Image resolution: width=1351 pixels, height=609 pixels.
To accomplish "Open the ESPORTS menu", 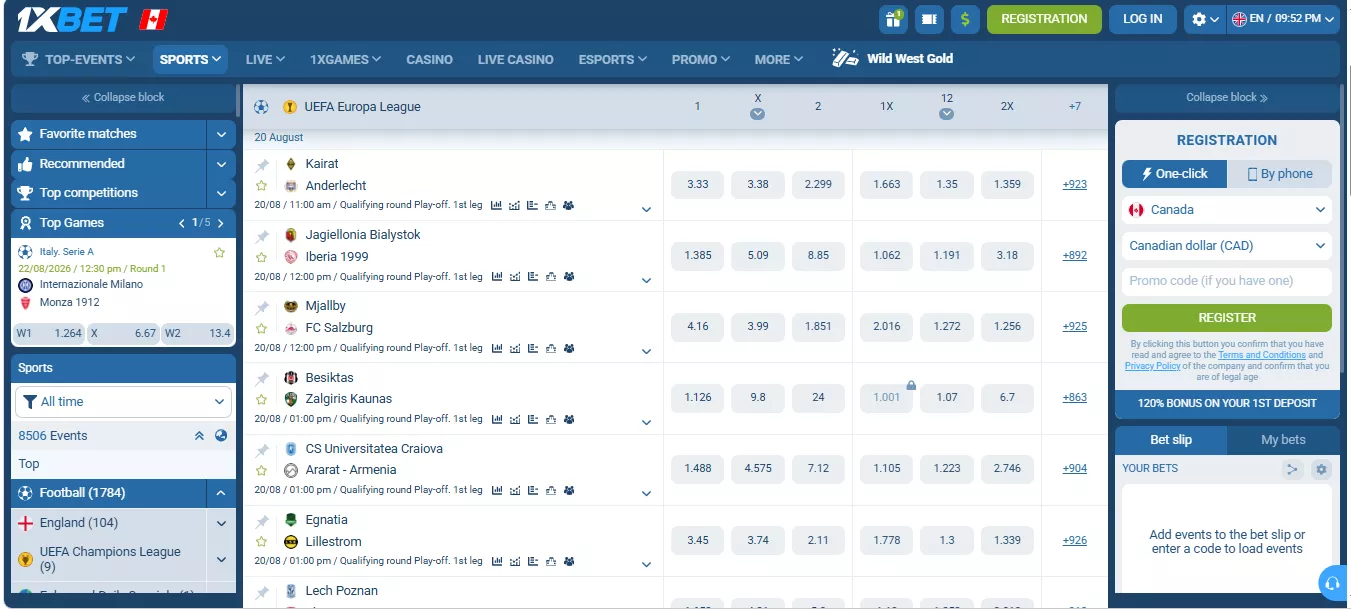I will click(x=612, y=59).
